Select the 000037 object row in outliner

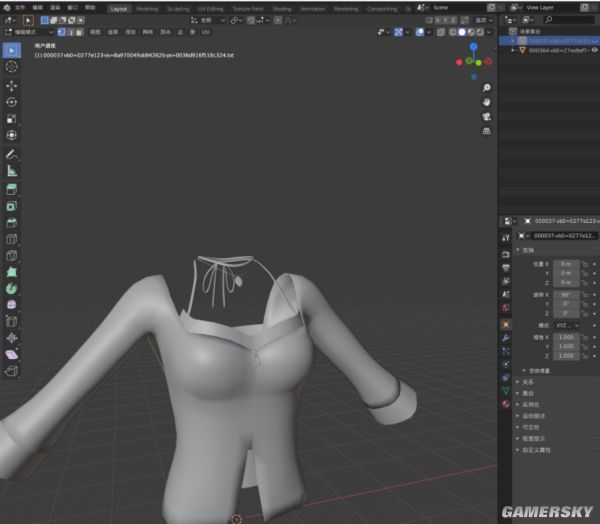[x=549, y=41]
